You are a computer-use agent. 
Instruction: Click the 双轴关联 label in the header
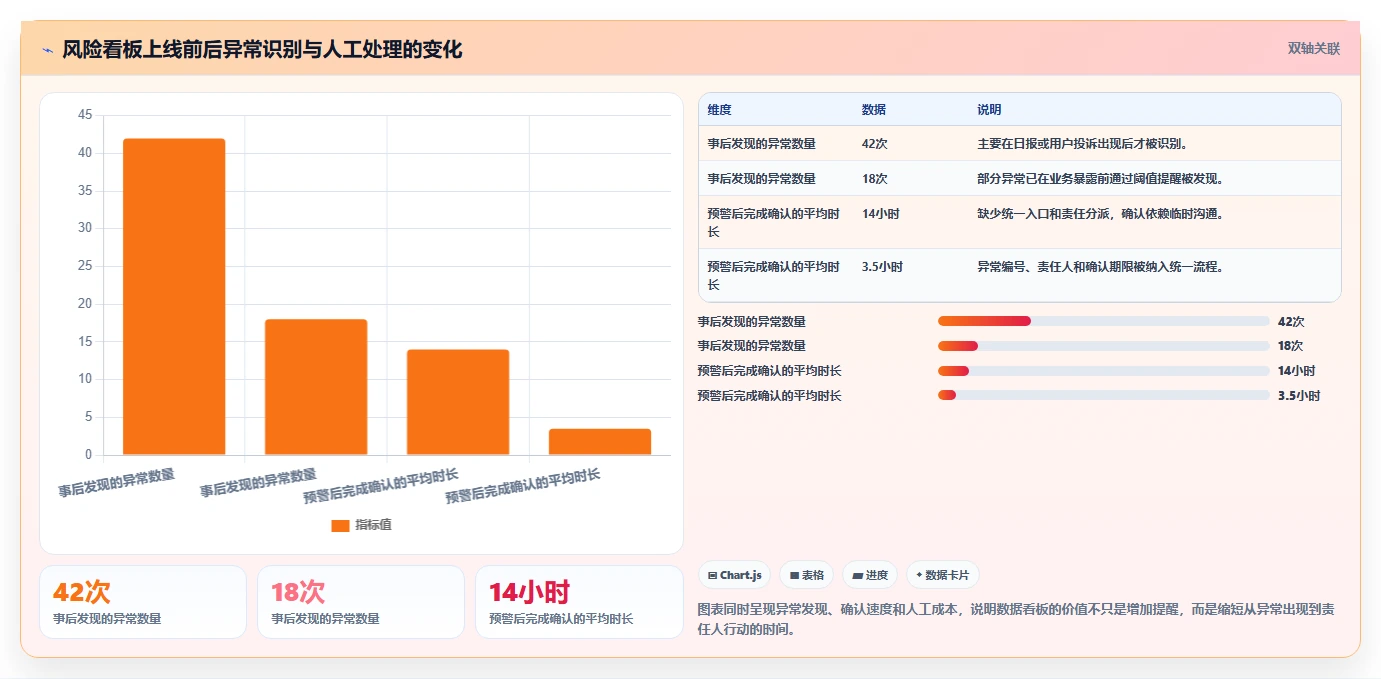1314,49
